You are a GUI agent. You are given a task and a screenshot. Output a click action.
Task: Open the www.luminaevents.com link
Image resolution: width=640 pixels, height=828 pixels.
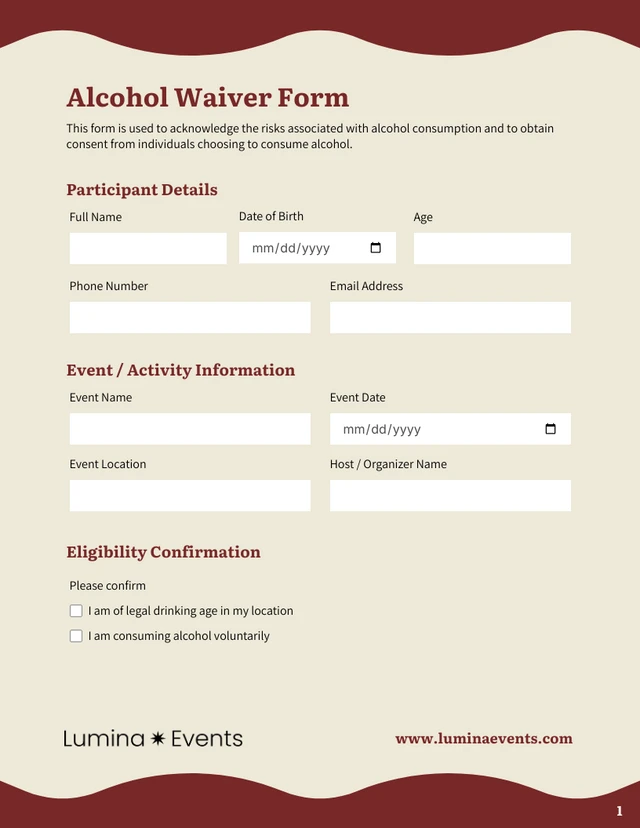click(484, 739)
